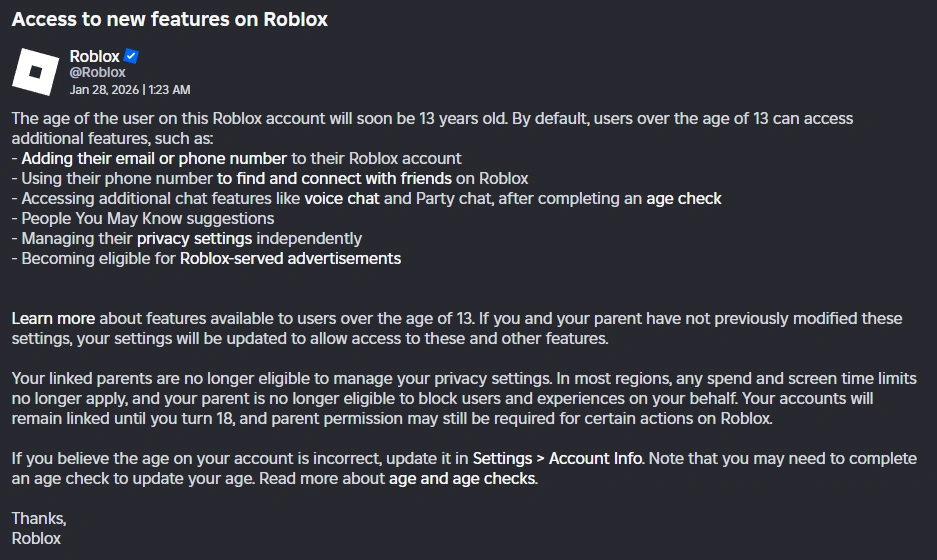Click the blue verified badge

131,56
